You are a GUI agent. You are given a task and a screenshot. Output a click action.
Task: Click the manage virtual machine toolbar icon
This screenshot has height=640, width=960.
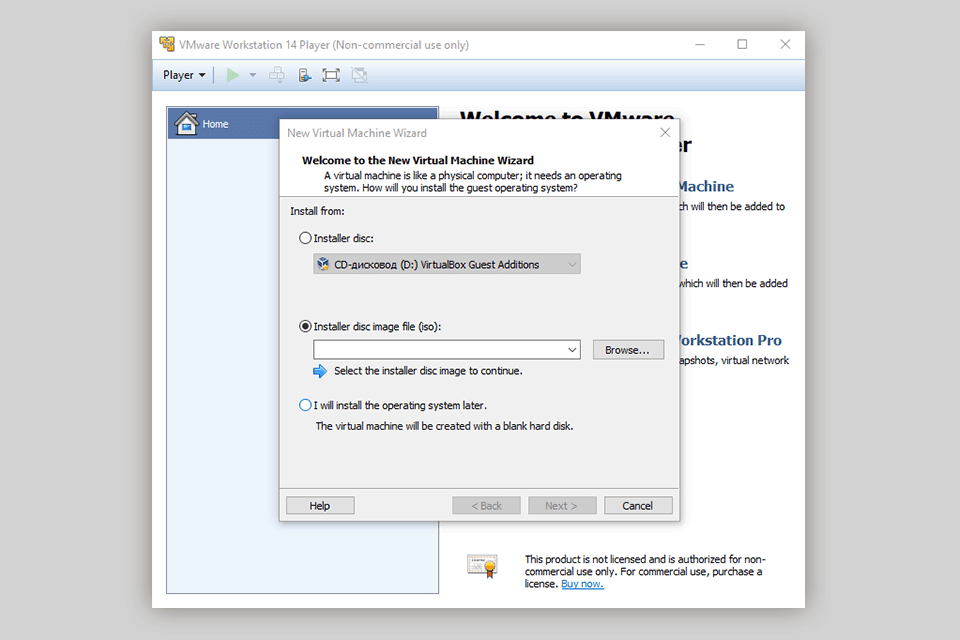click(304, 75)
